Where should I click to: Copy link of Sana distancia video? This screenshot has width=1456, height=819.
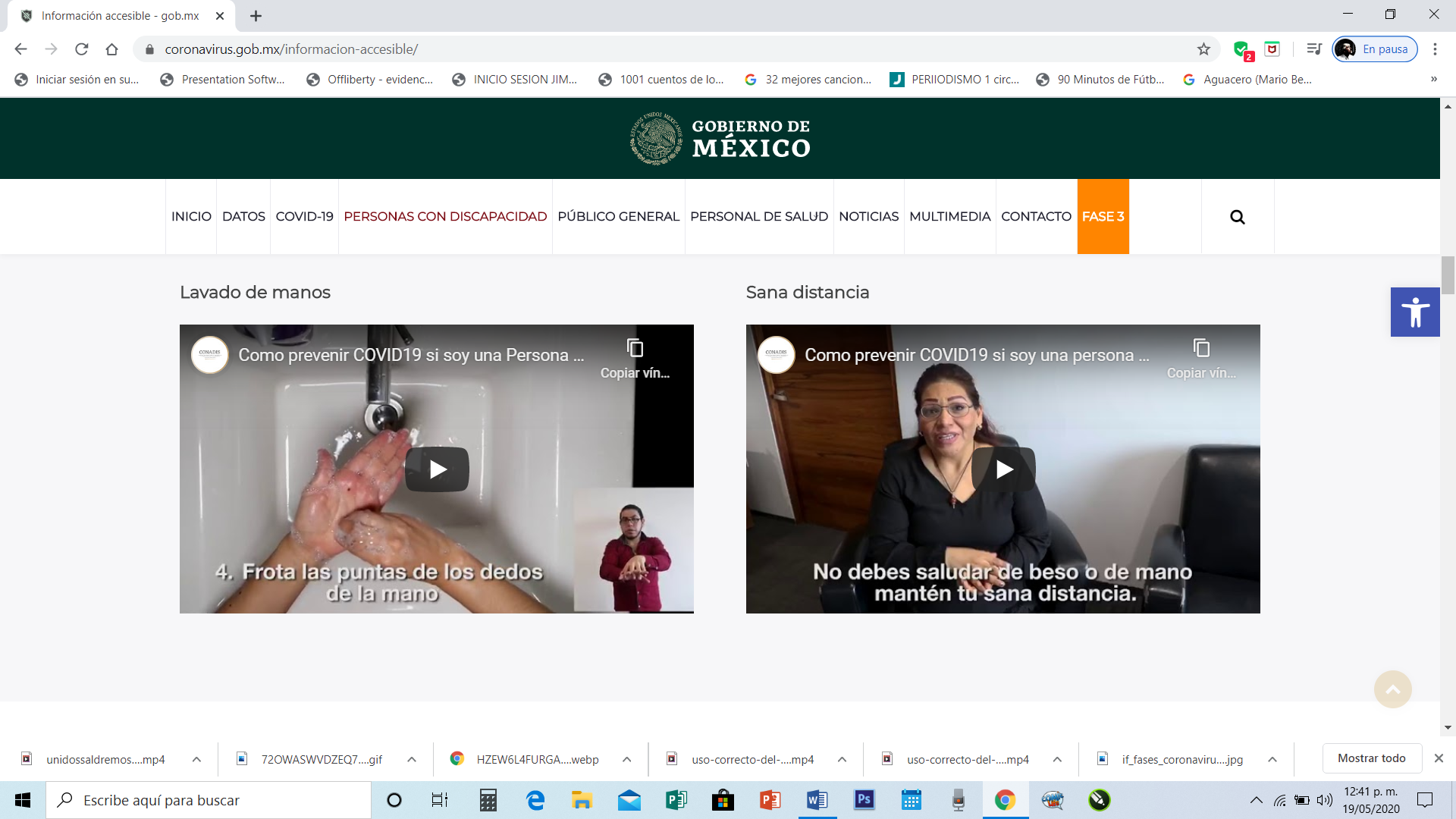point(1201,359)
